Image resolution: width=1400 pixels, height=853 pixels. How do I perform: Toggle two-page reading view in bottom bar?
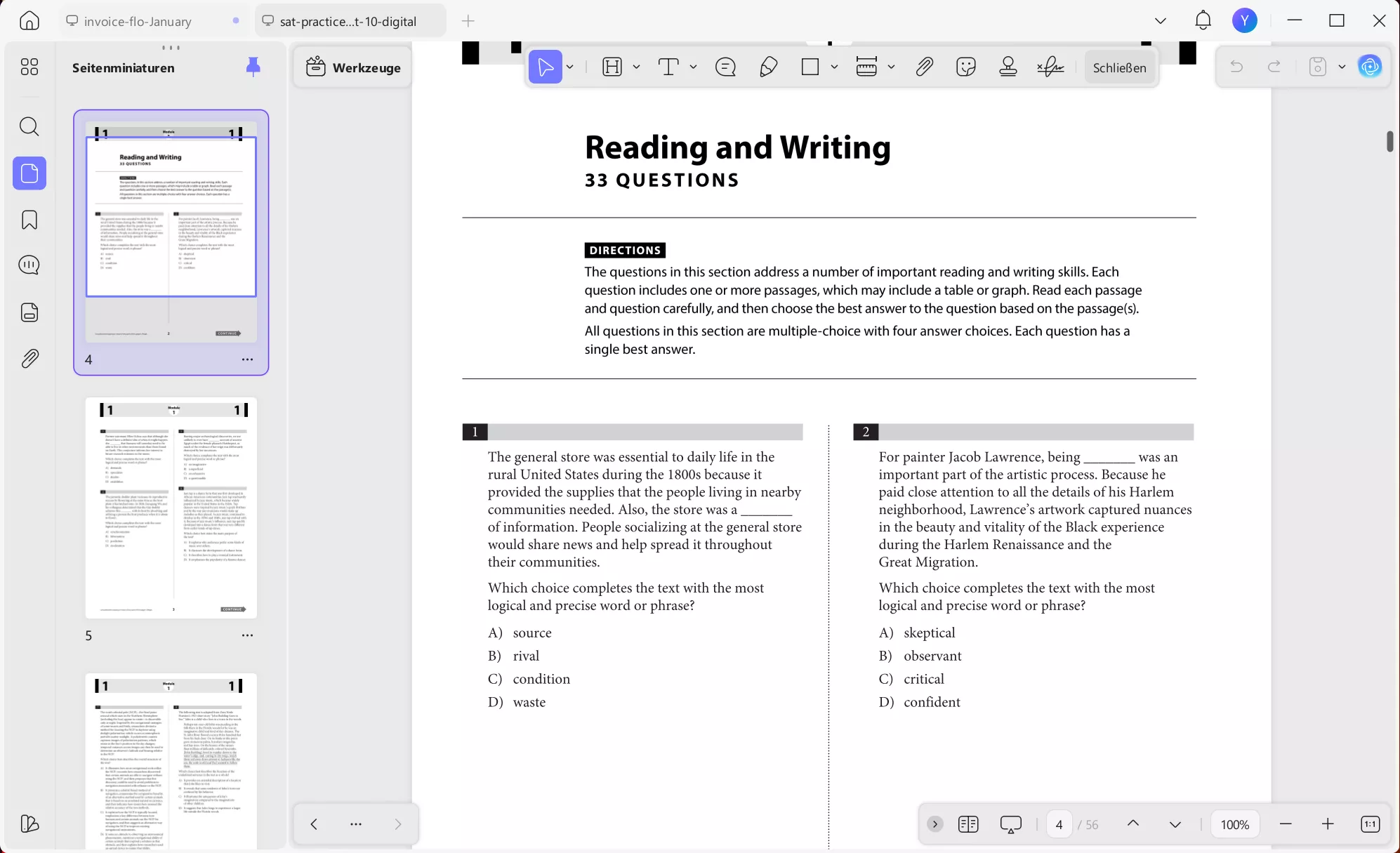(968, 824)
